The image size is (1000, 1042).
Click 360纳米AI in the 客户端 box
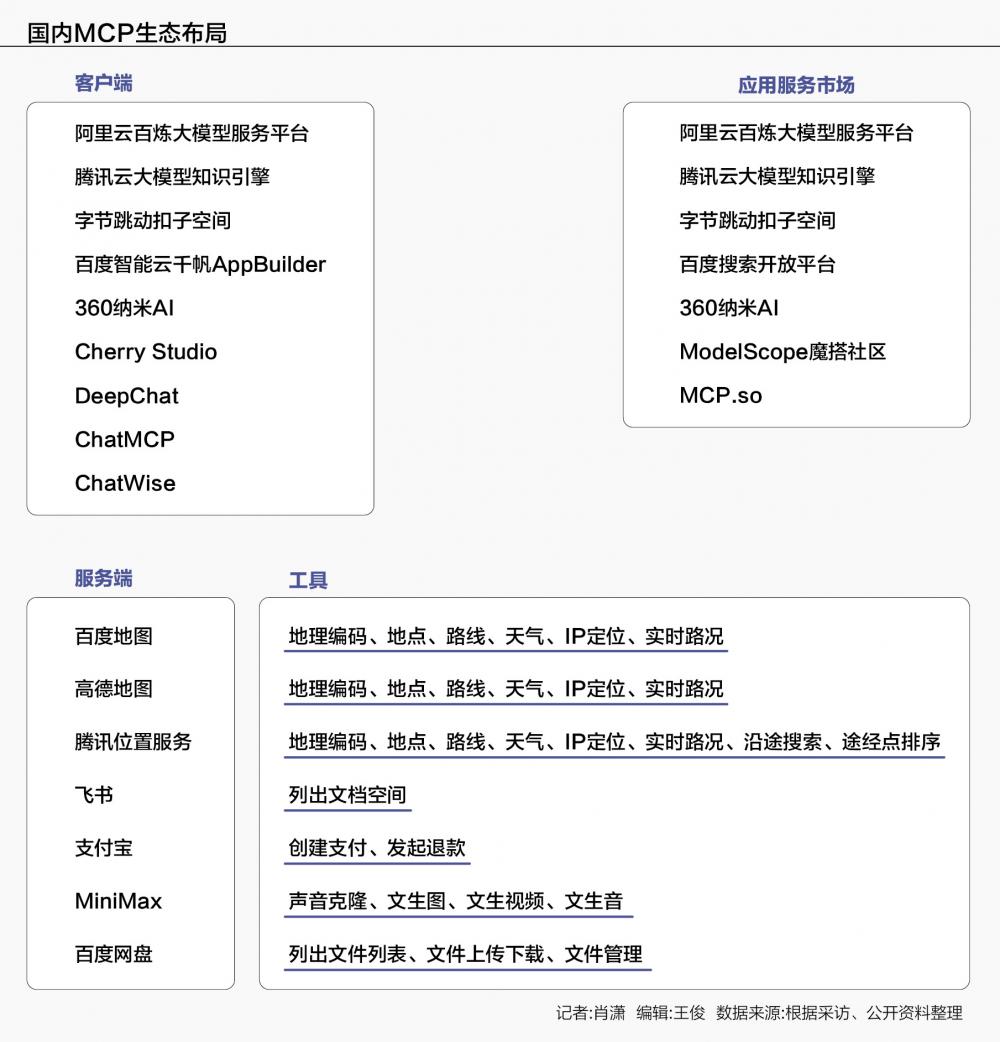click(x=124, y=308)
